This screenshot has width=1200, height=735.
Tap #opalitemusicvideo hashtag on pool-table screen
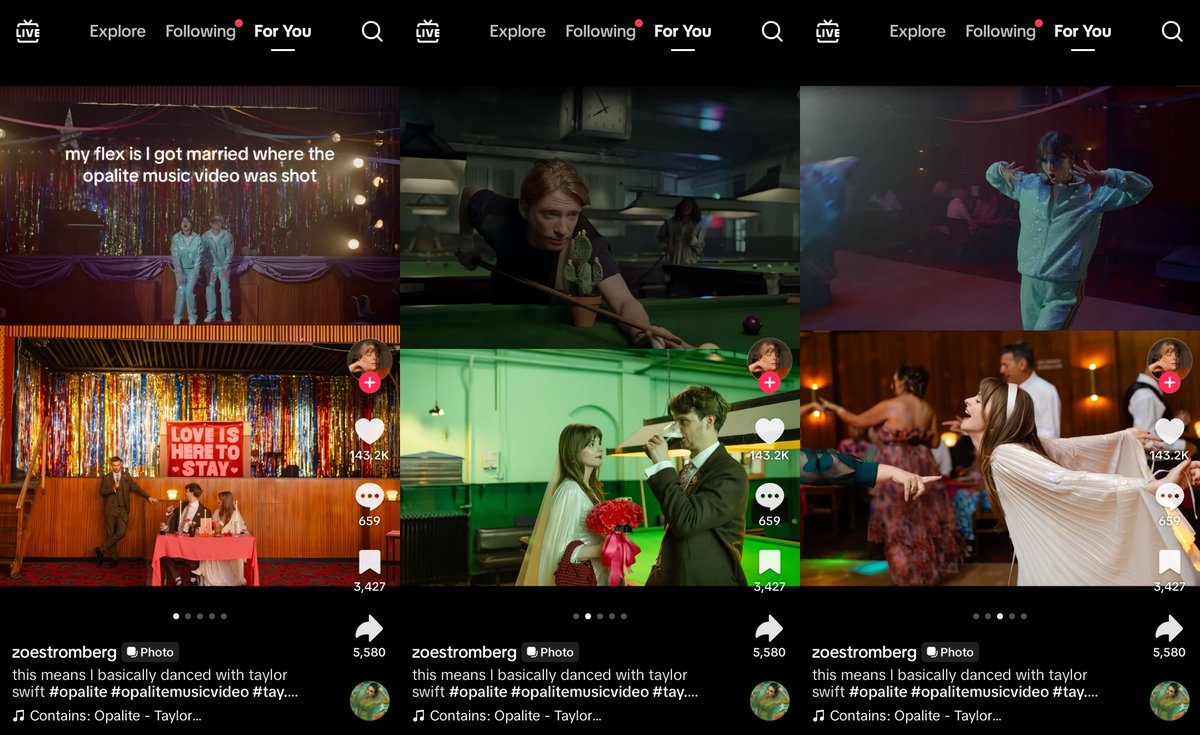580,692
